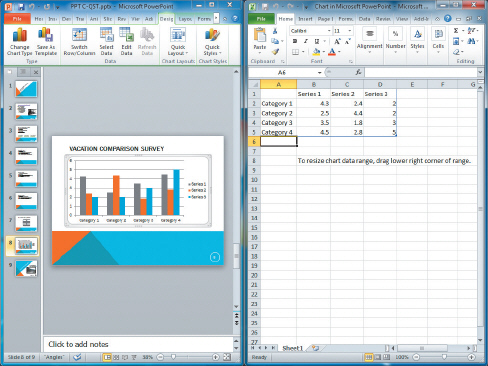
Task: Switch to Excel Data tab
Action: 364,19
